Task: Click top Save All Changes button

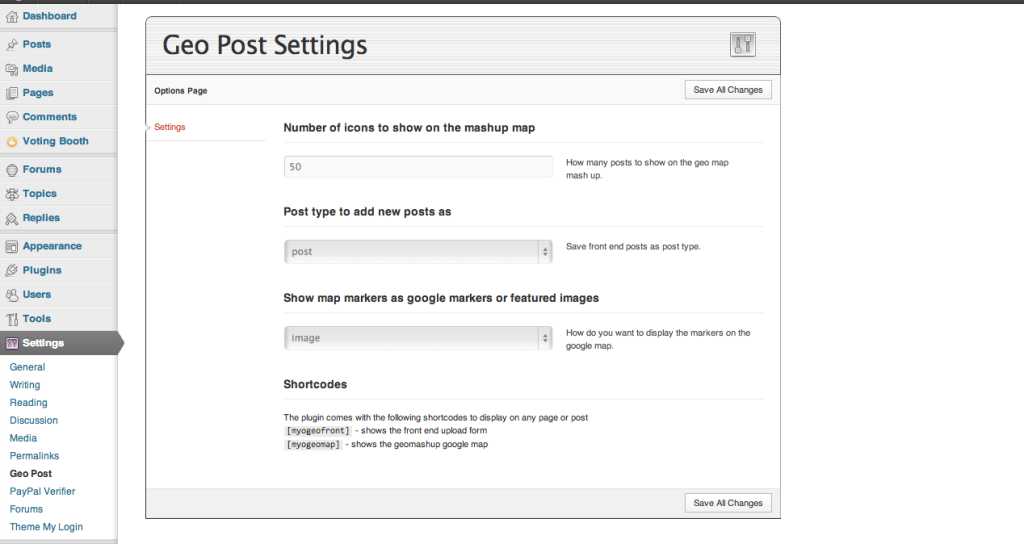Action: click(x=728, y=90)
